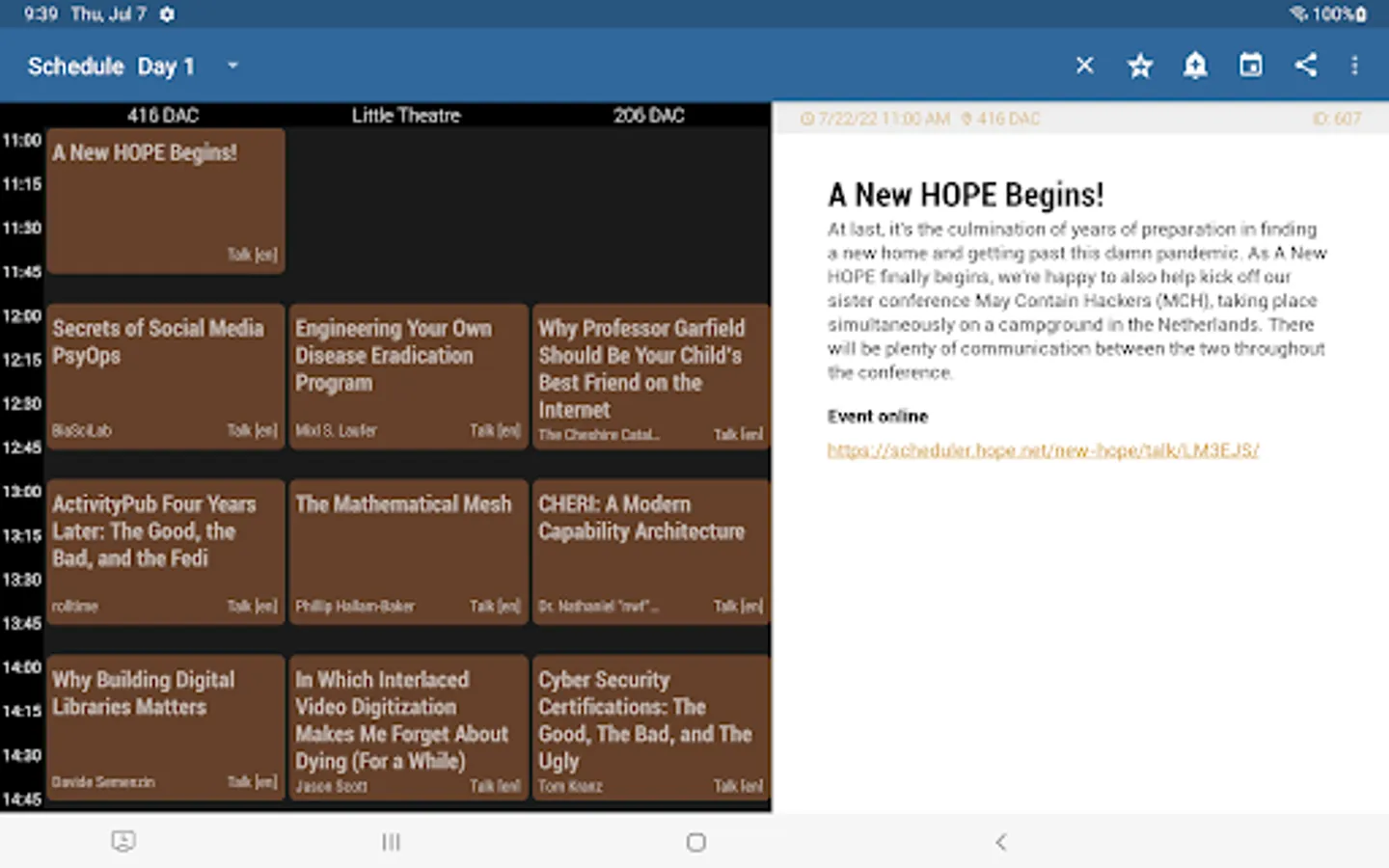
Task: Click the ID: 607 label
Action: 1337,119
